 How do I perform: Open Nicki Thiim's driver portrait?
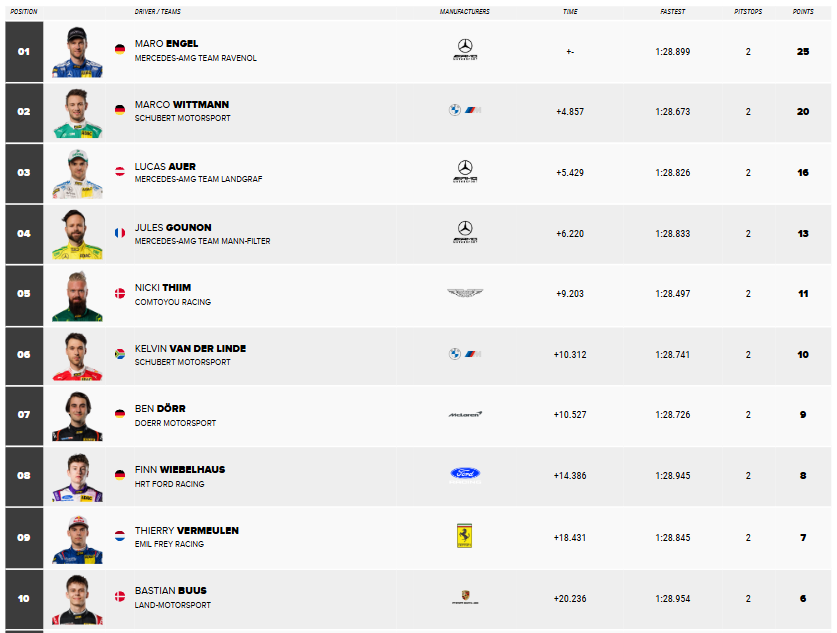coord(77,296)
